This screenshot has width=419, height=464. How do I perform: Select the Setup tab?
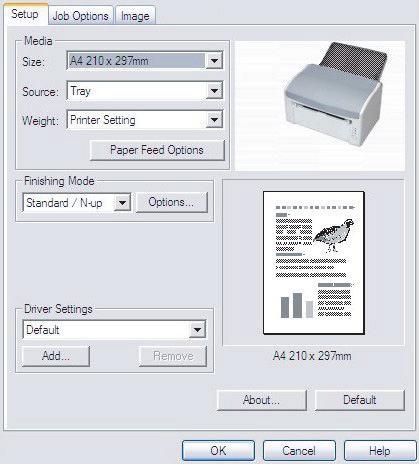coord(25,14)
